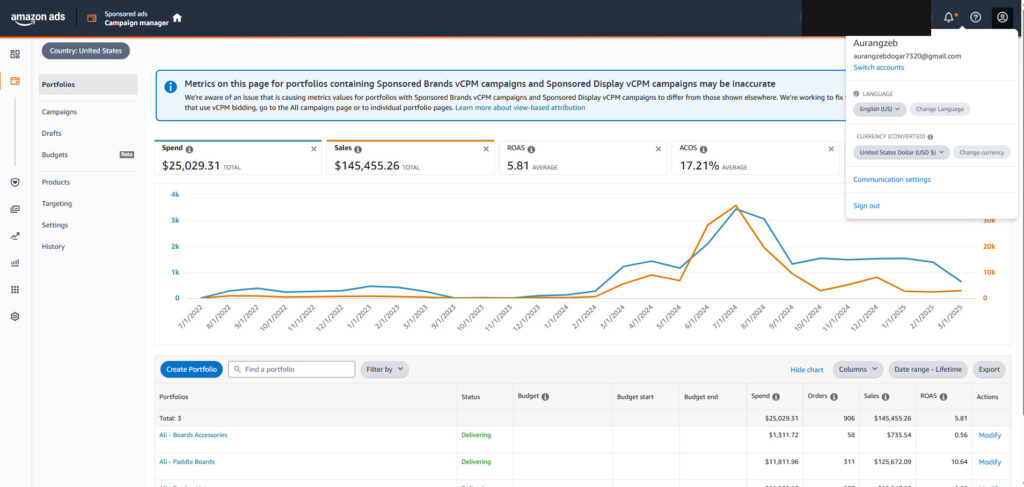
Task: Click the Spend metric info icon
Action: pyautogui.click(x=189, y=148)
